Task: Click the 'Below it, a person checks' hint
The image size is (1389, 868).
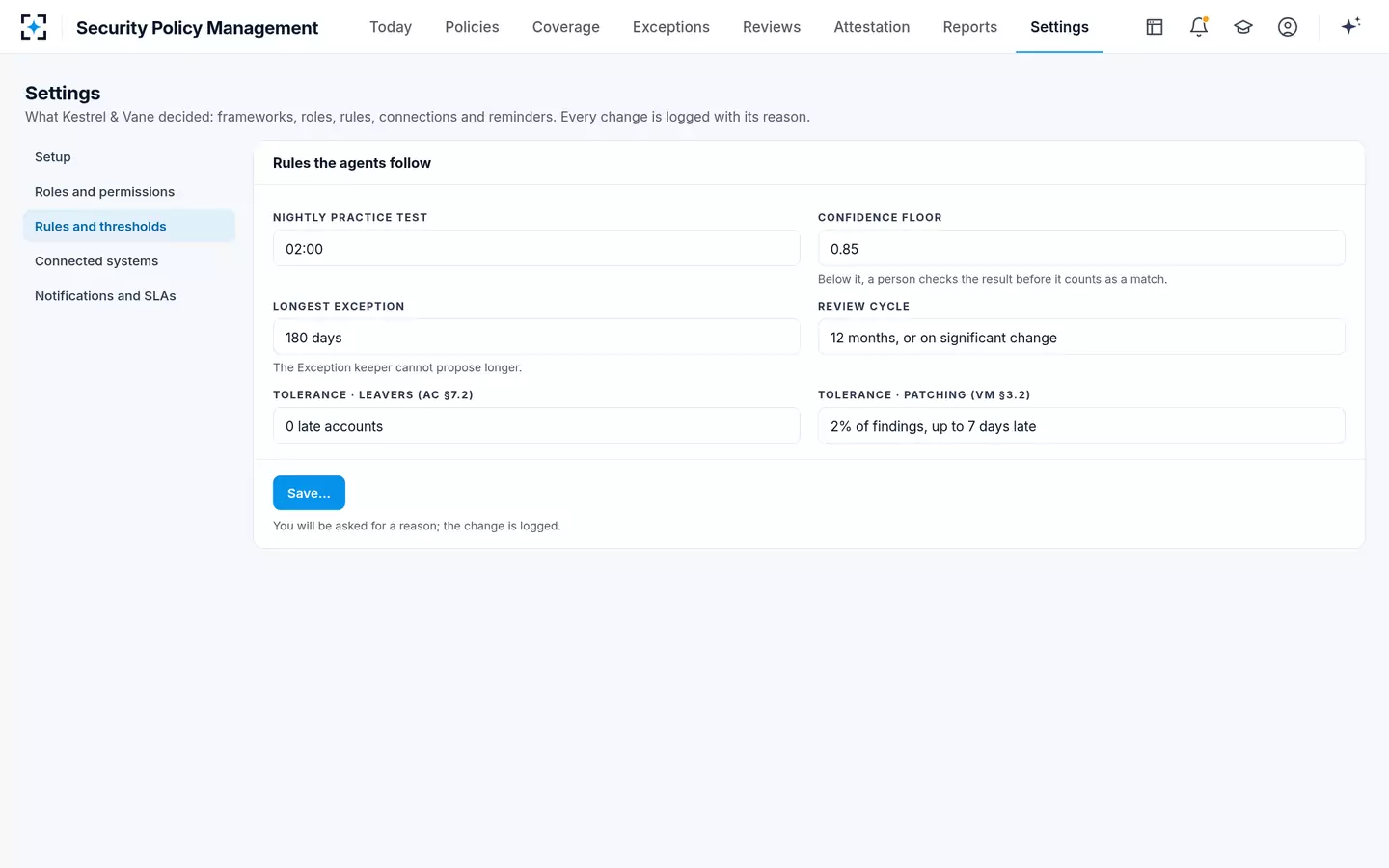Action: click(x=993, y=279)
